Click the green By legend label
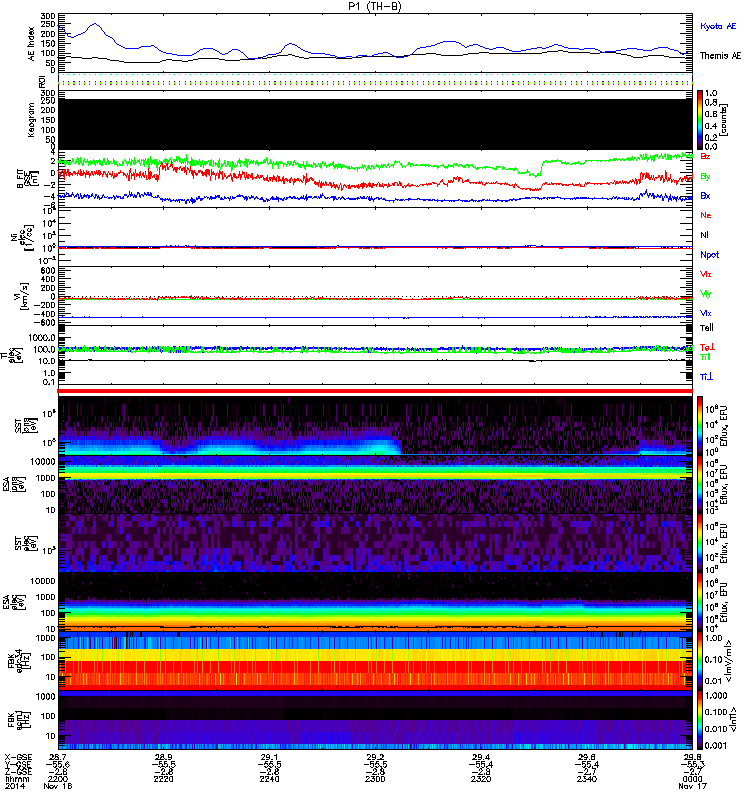 [x=705, y=177]
